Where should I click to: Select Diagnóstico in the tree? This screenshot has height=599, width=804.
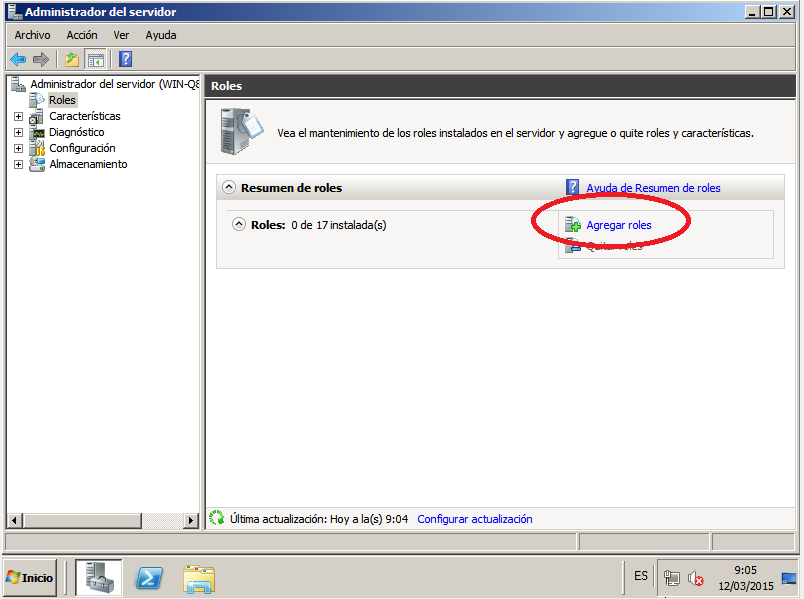click(x=76, y=132)
